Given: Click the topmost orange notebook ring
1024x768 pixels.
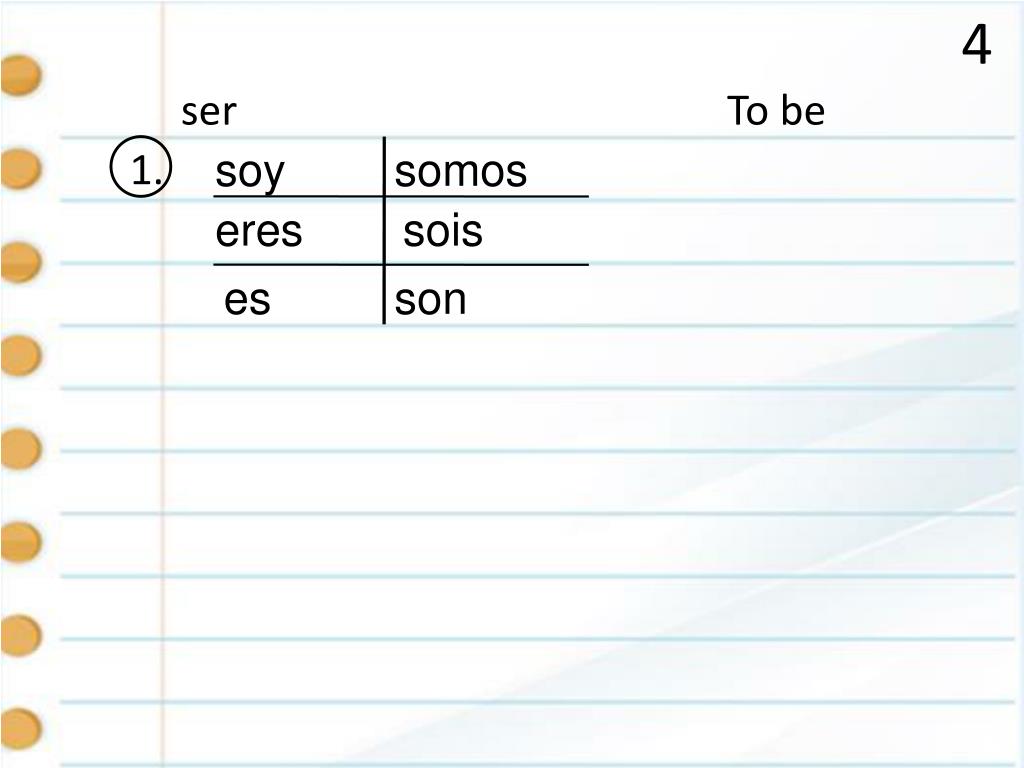Looking at the screenshot, I should click(x=21, y=75).
